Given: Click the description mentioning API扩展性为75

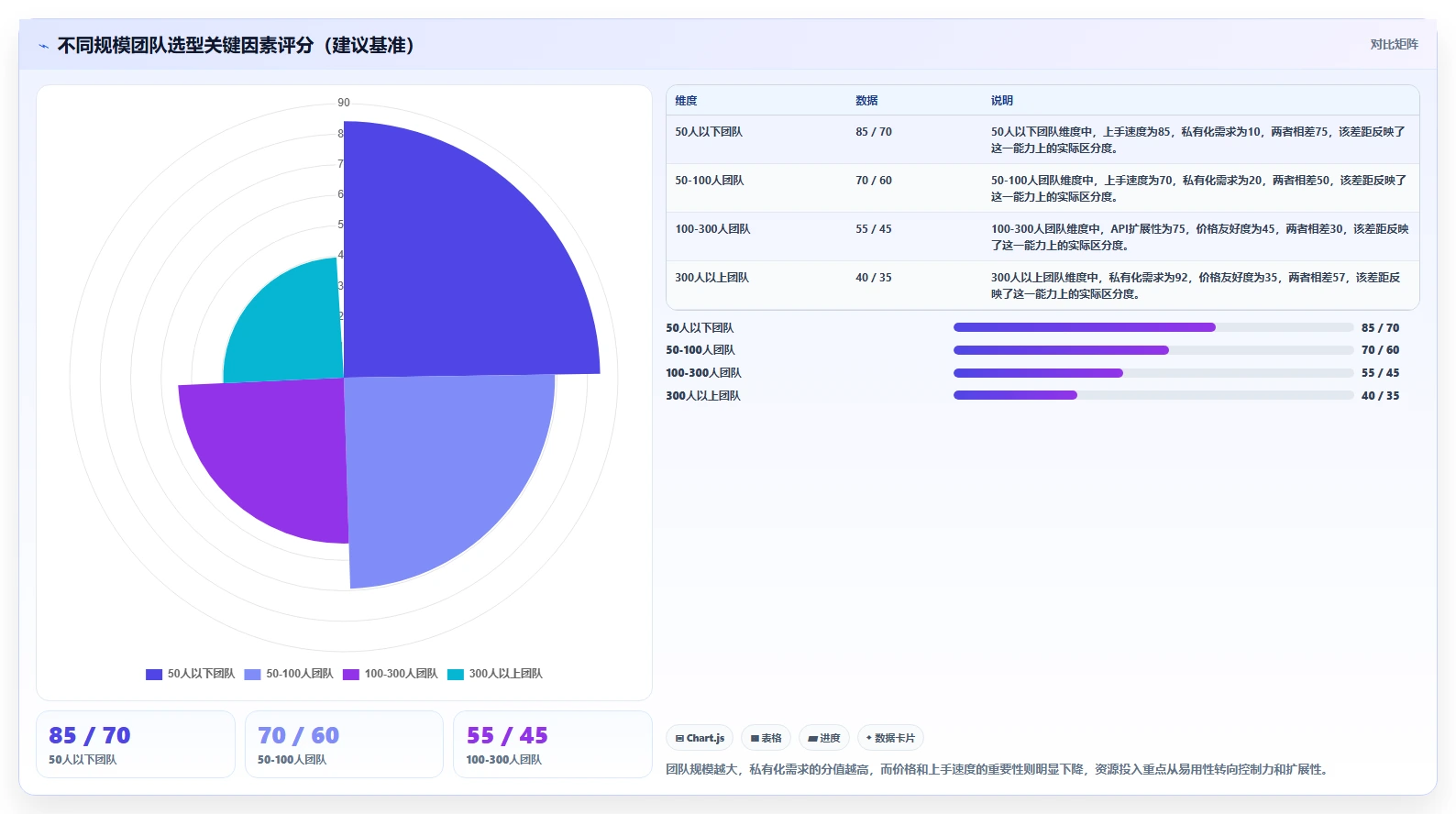Looking at the screenshot, I should click(x=1198, y=237).
